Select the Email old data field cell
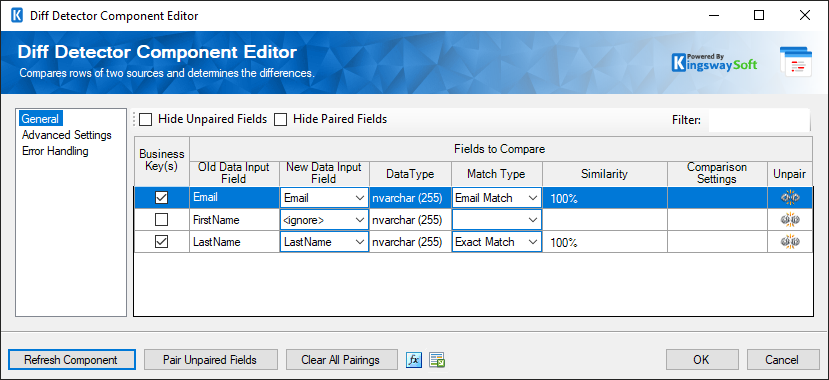This screenshot has height=380, width=829. (234, 198)
